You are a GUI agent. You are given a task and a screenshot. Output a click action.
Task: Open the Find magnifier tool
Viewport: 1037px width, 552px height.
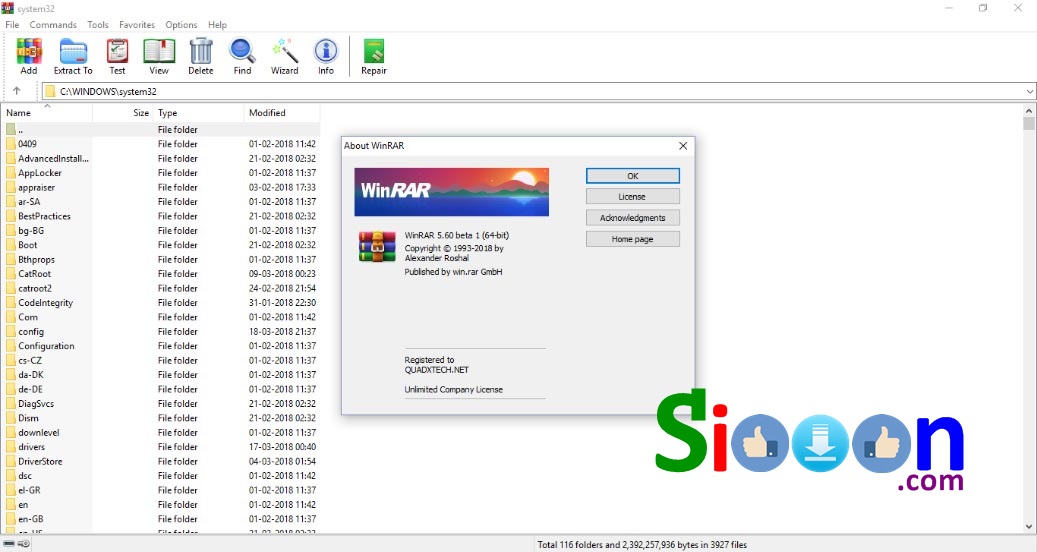(x=242, y=56)
